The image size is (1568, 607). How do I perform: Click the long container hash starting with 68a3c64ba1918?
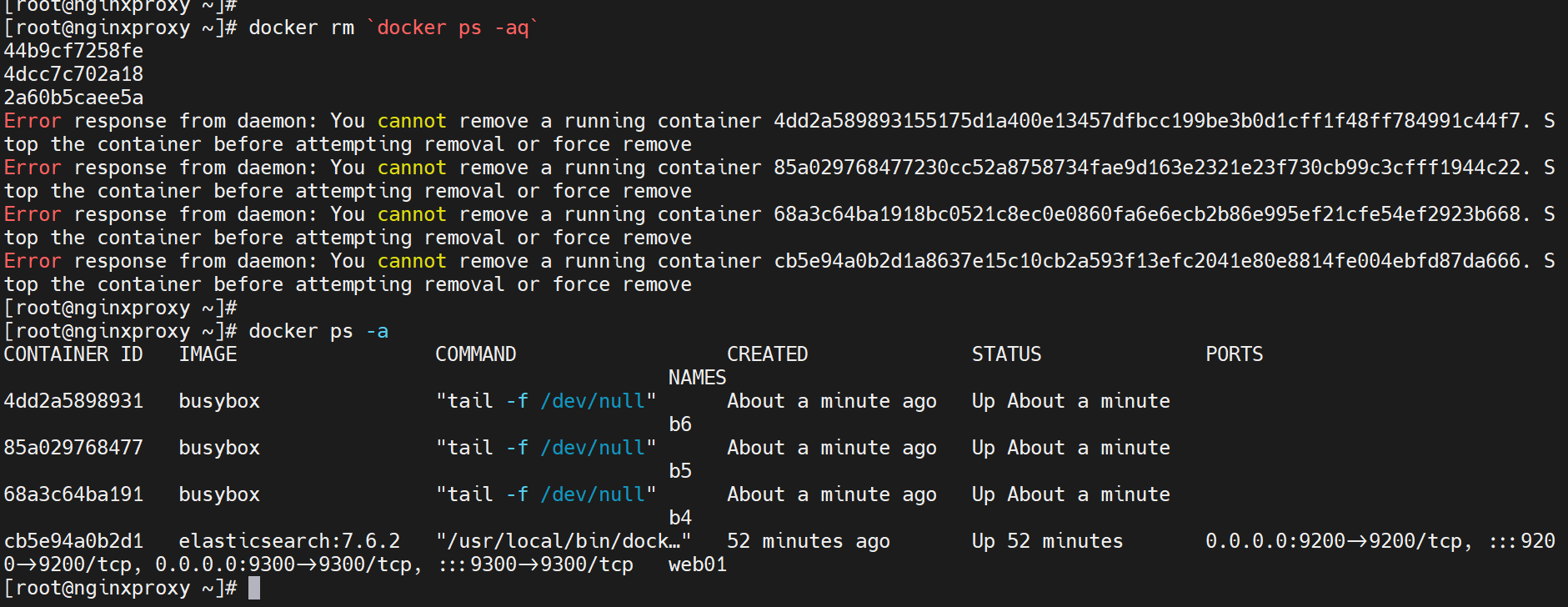1147,214
